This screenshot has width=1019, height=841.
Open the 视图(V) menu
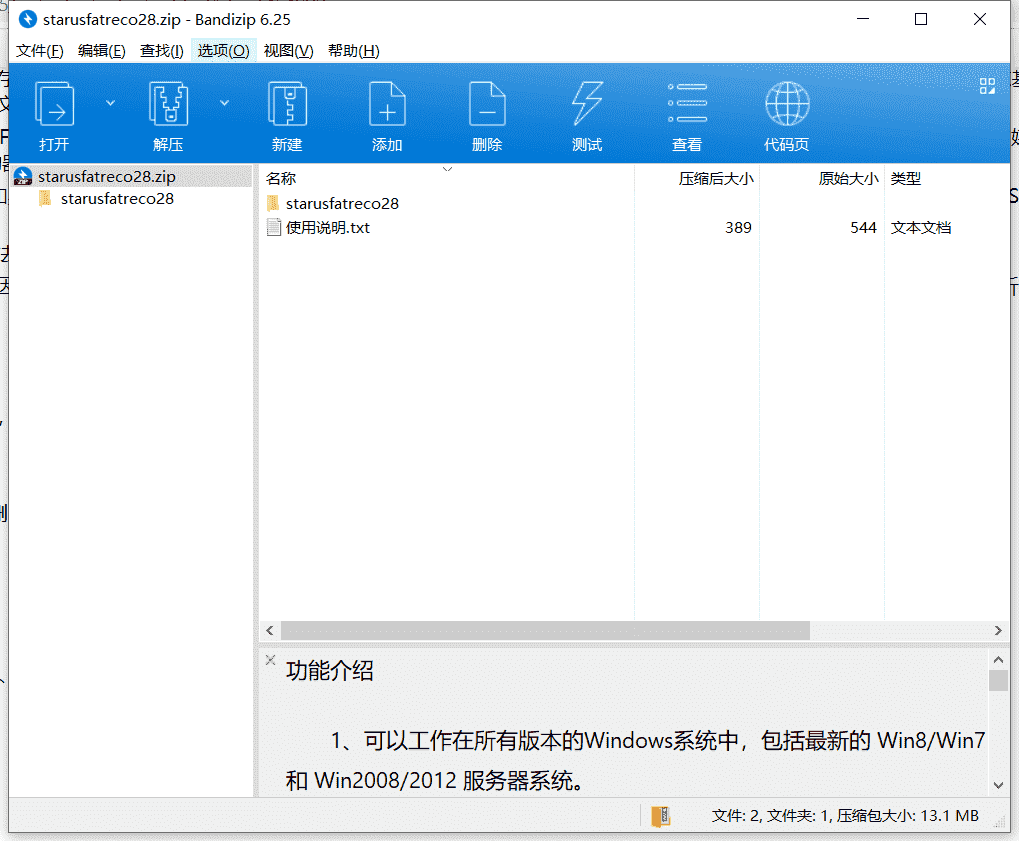[x=289, y=51]
